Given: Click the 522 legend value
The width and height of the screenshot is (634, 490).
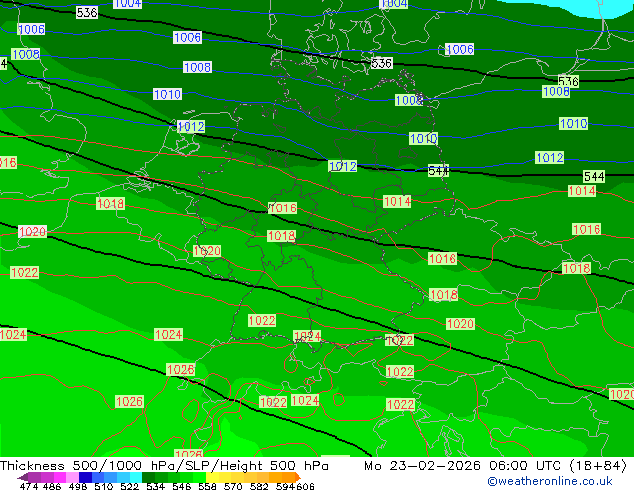Looking at the screenshot, I should pyautogui.click(x=129, y=486).
